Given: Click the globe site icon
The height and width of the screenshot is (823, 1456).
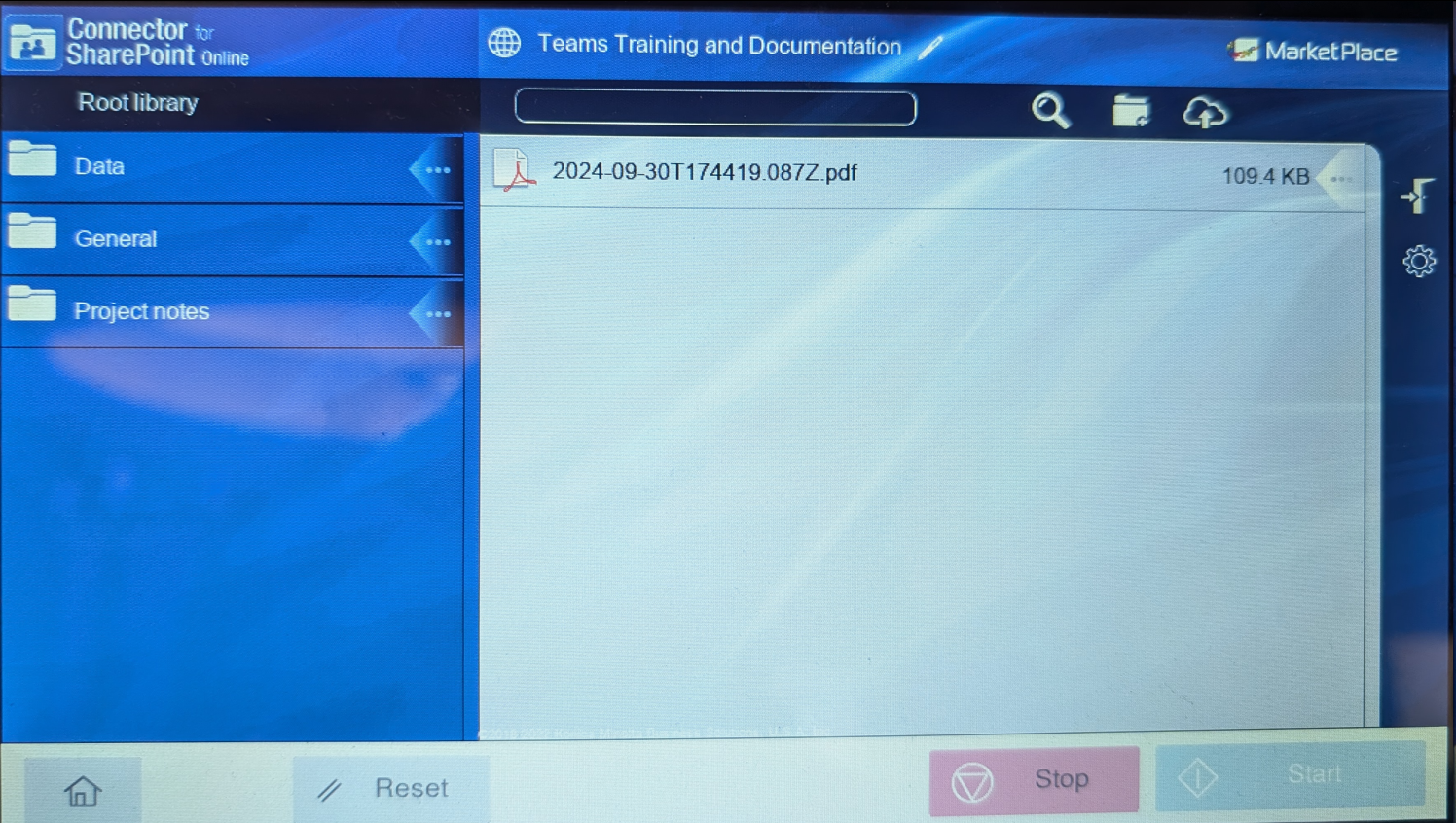Looking at the screenshot, I should coord(504,43).
